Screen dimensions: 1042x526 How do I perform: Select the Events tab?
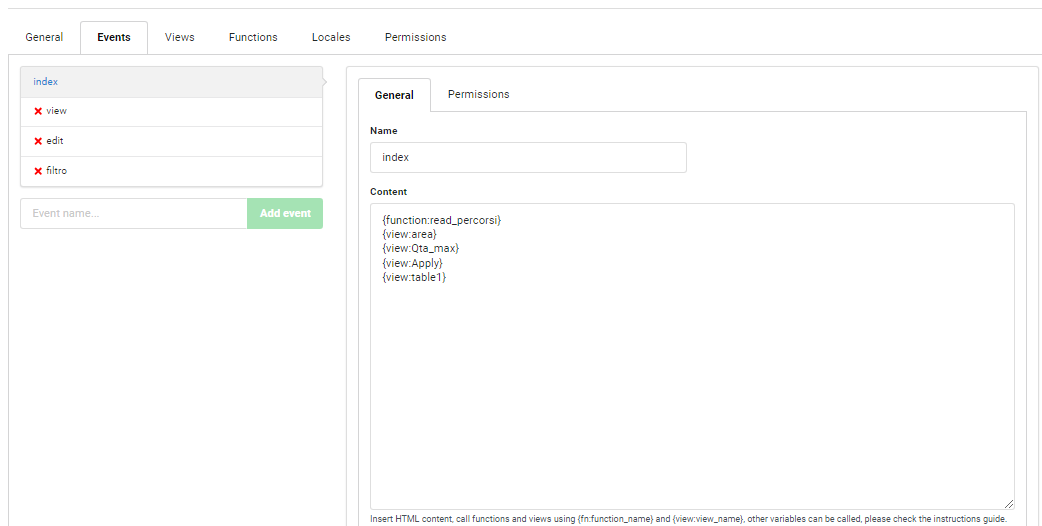pos(114,37)
